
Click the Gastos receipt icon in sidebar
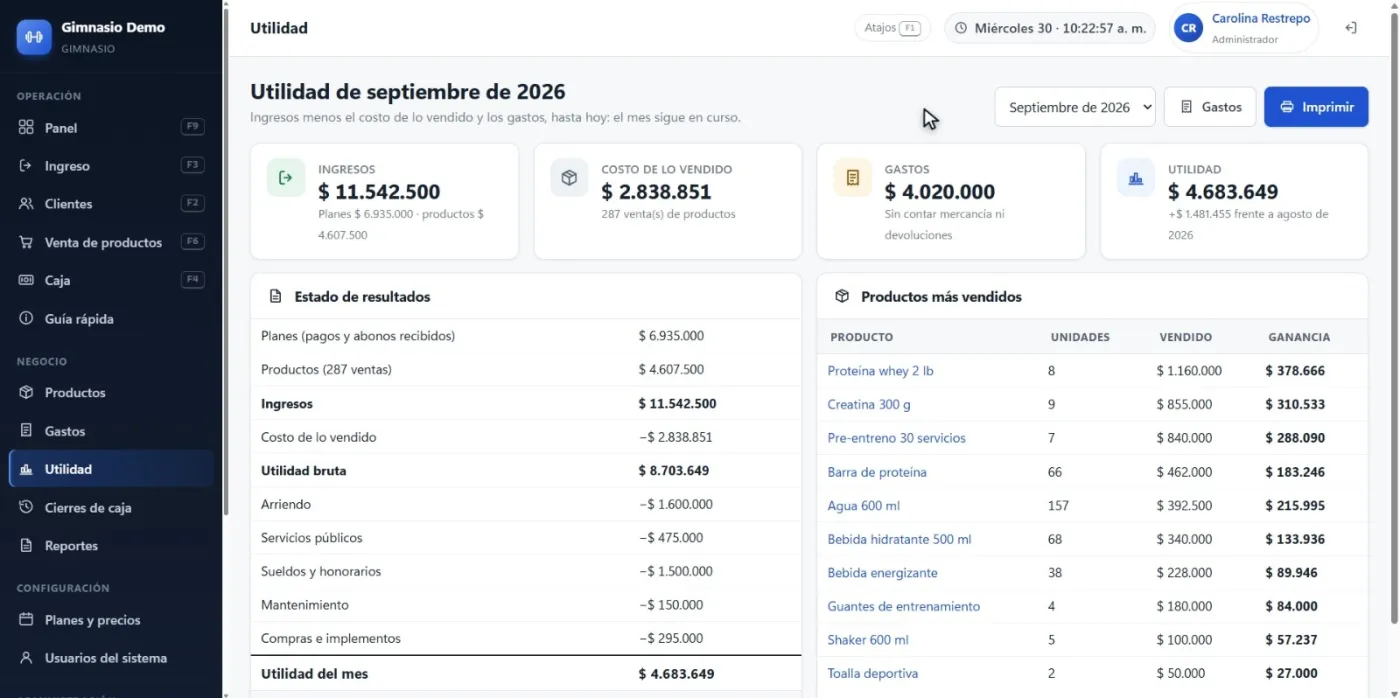(26, 431)
